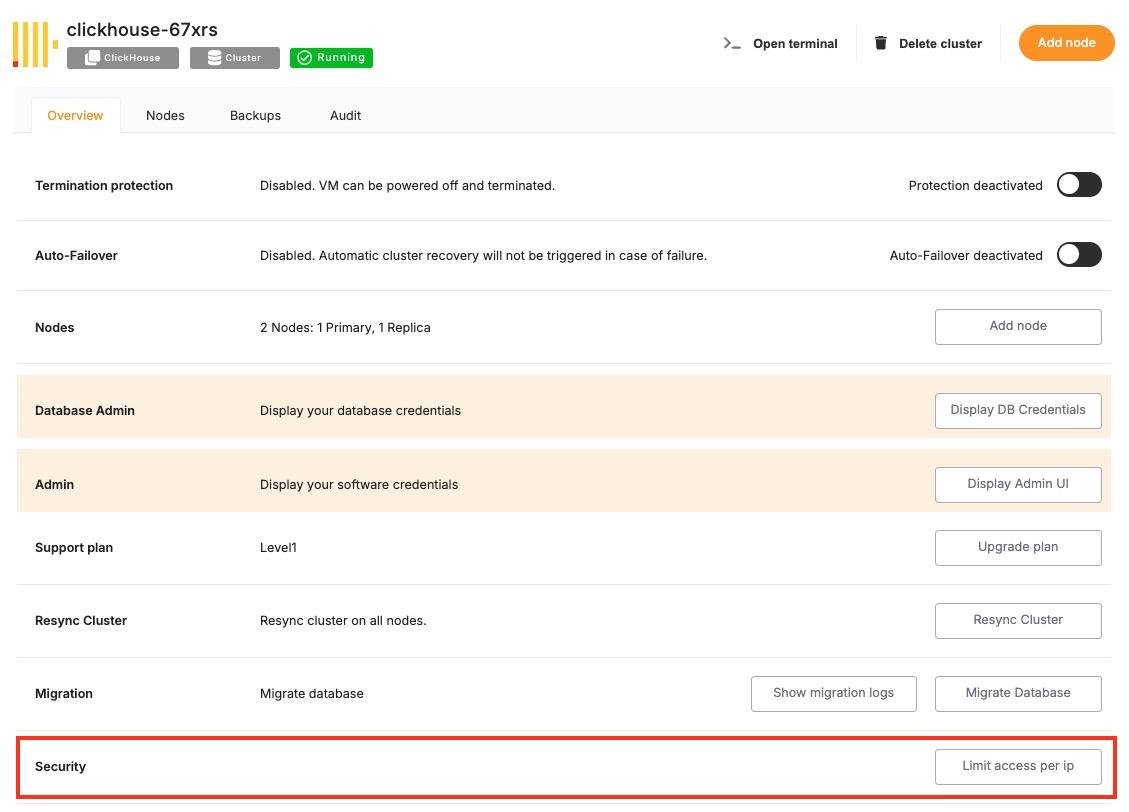This screenshot has height=812, width=1129.
Task: Select the Audit tab
Action: (345, 115)
